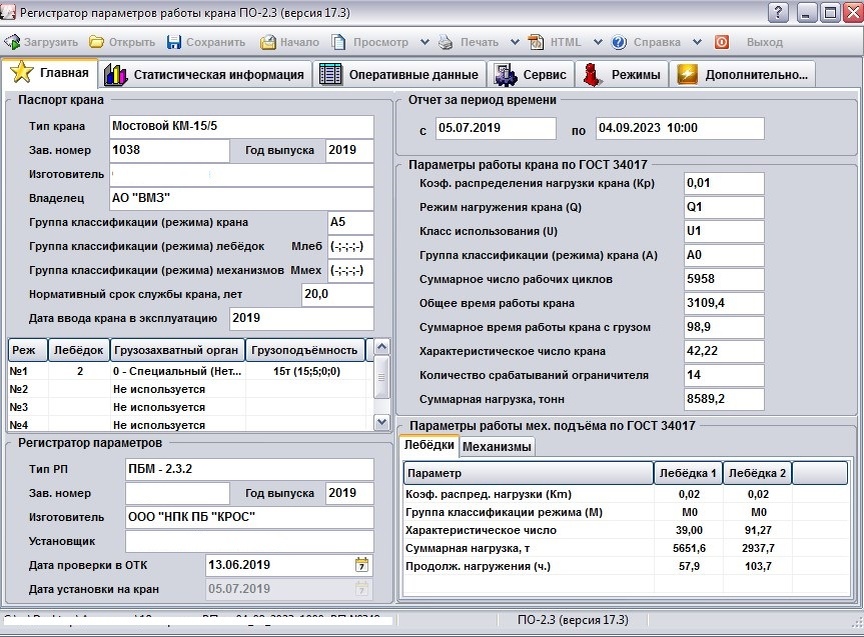Viewport: 864px width, 637px height.
Task: Click the Выход button label
Action: (764, 42)
